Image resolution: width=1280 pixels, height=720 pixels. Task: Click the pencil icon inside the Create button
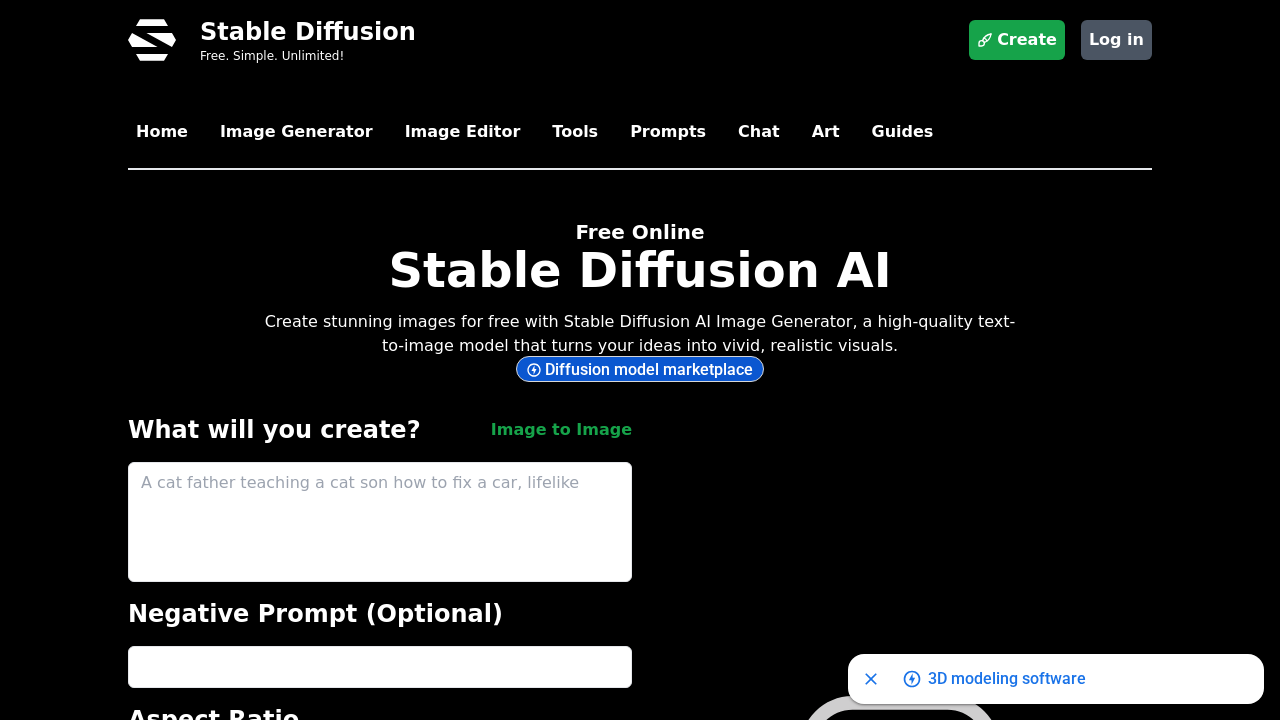[985, 39]
